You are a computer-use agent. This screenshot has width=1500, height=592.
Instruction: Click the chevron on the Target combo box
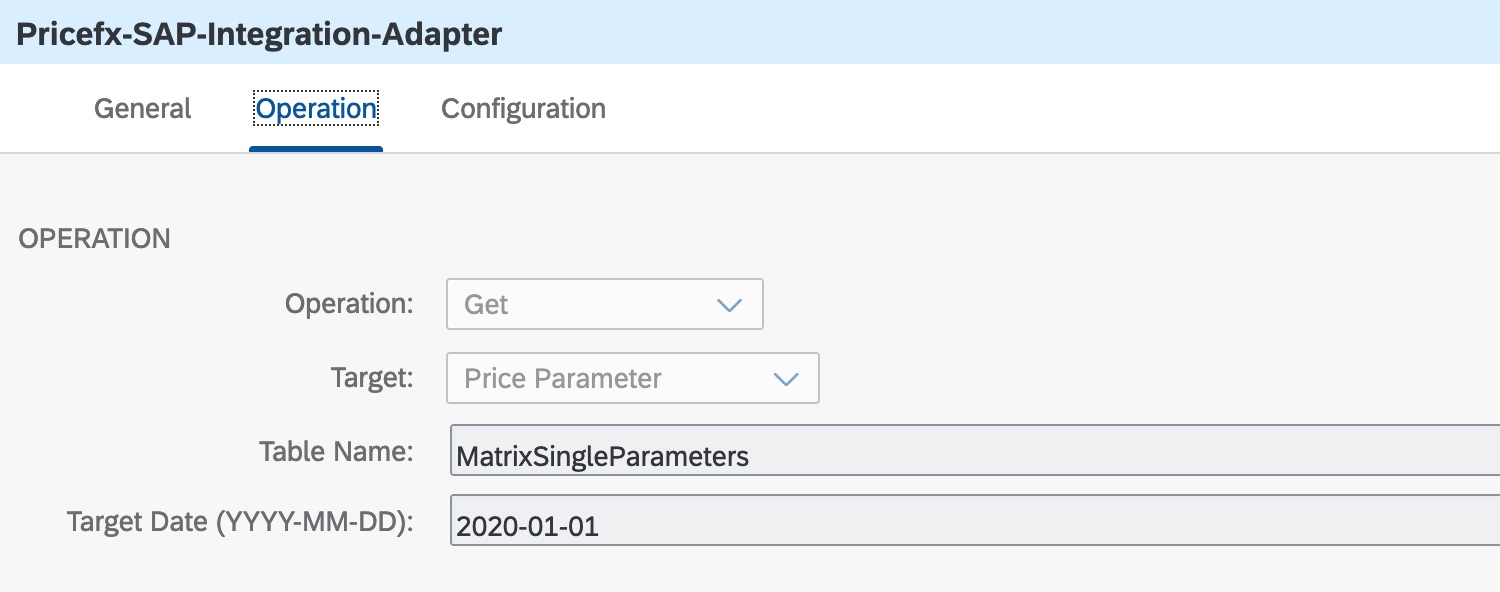click(786, 378)
